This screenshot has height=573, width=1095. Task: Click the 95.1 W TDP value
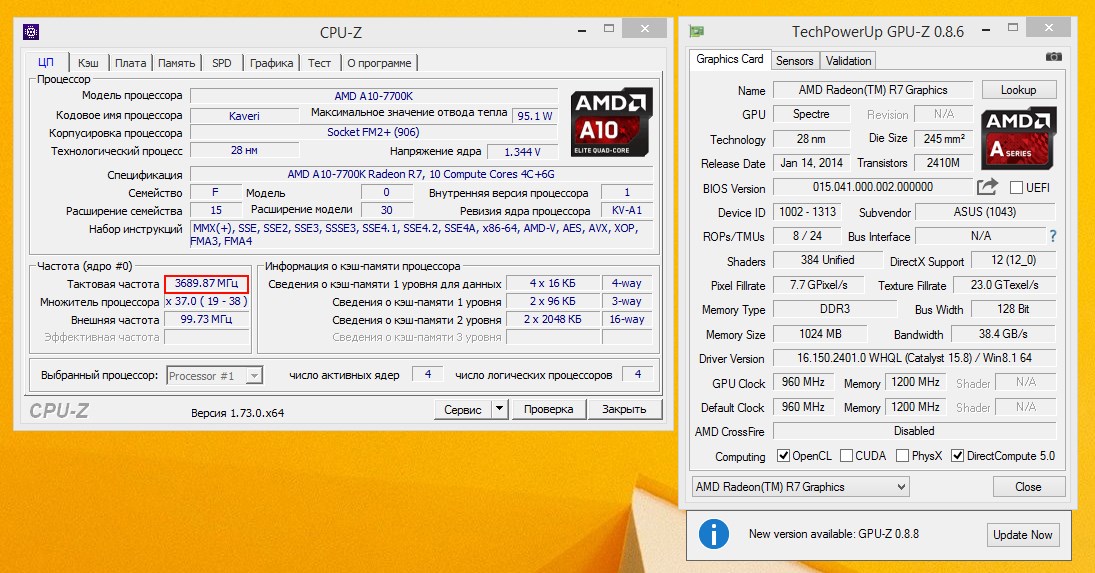click(x=535, y=116)
